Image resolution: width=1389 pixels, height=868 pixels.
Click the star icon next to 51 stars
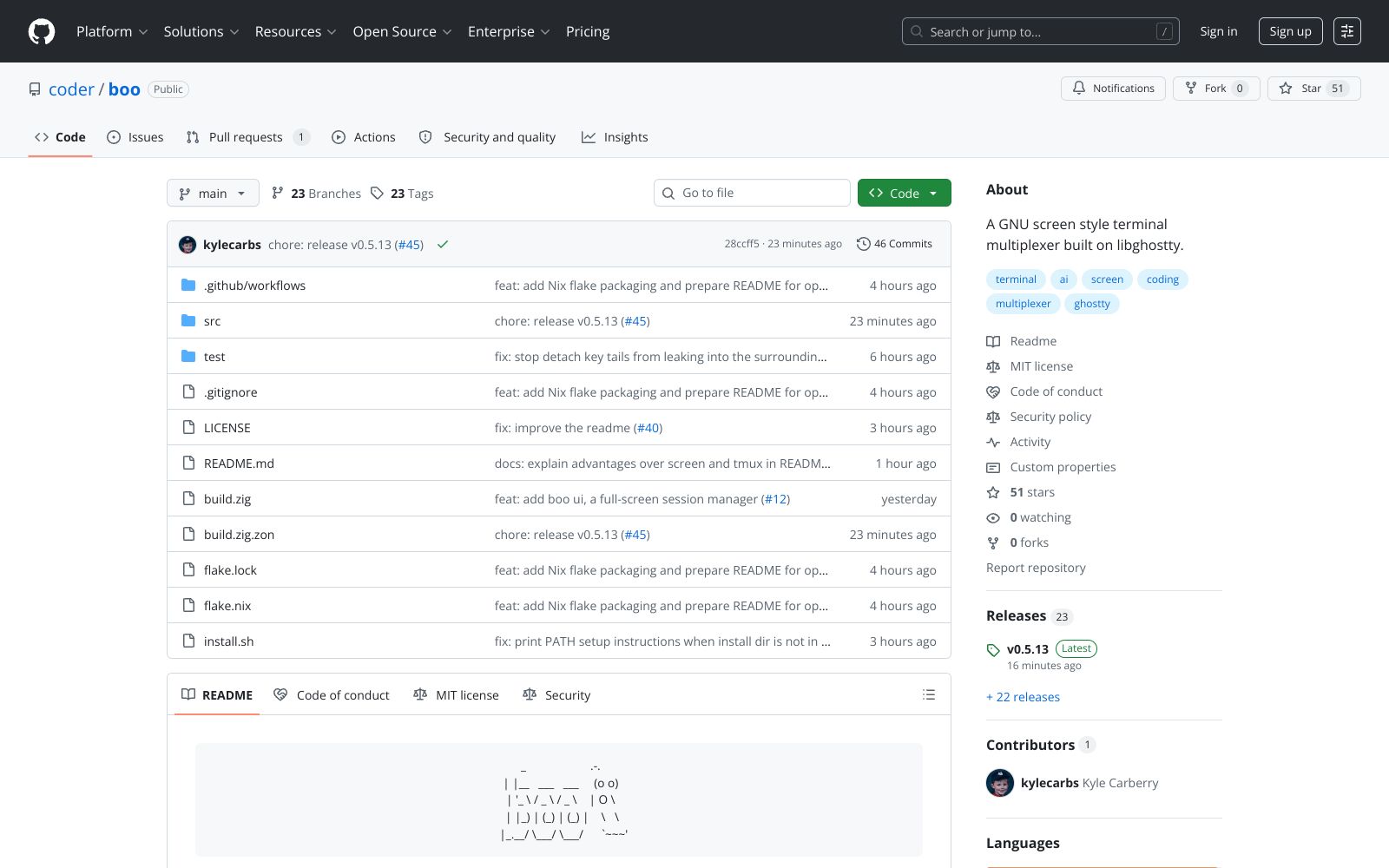coord(993,492)
